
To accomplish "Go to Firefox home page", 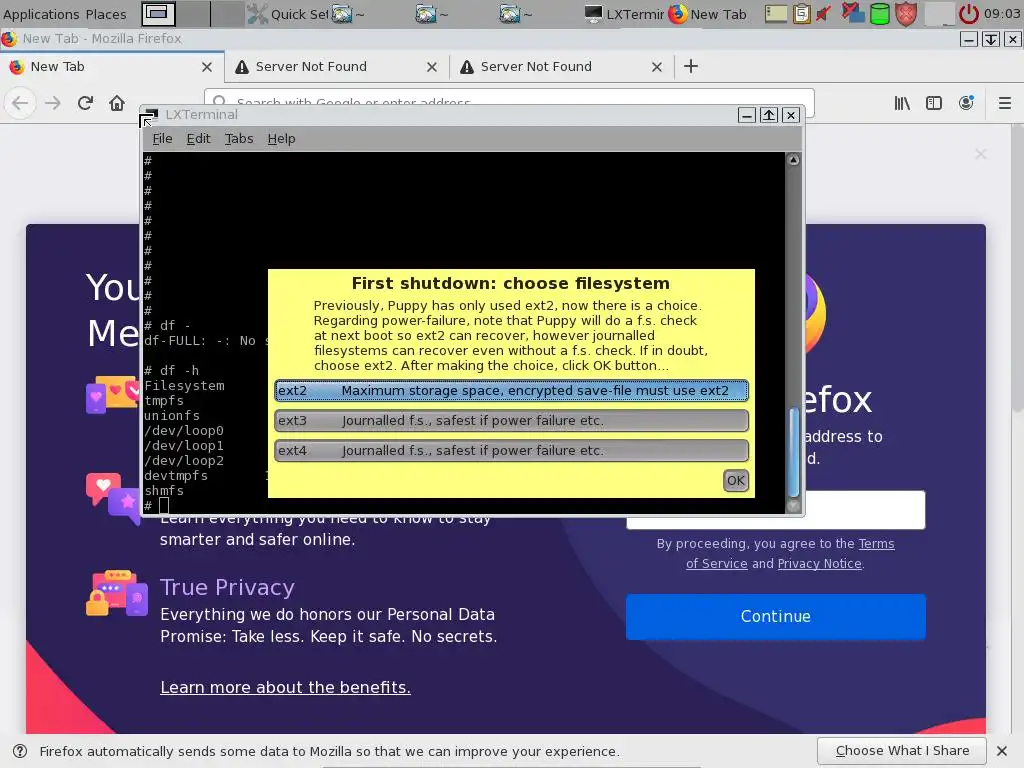I will 117,103.
